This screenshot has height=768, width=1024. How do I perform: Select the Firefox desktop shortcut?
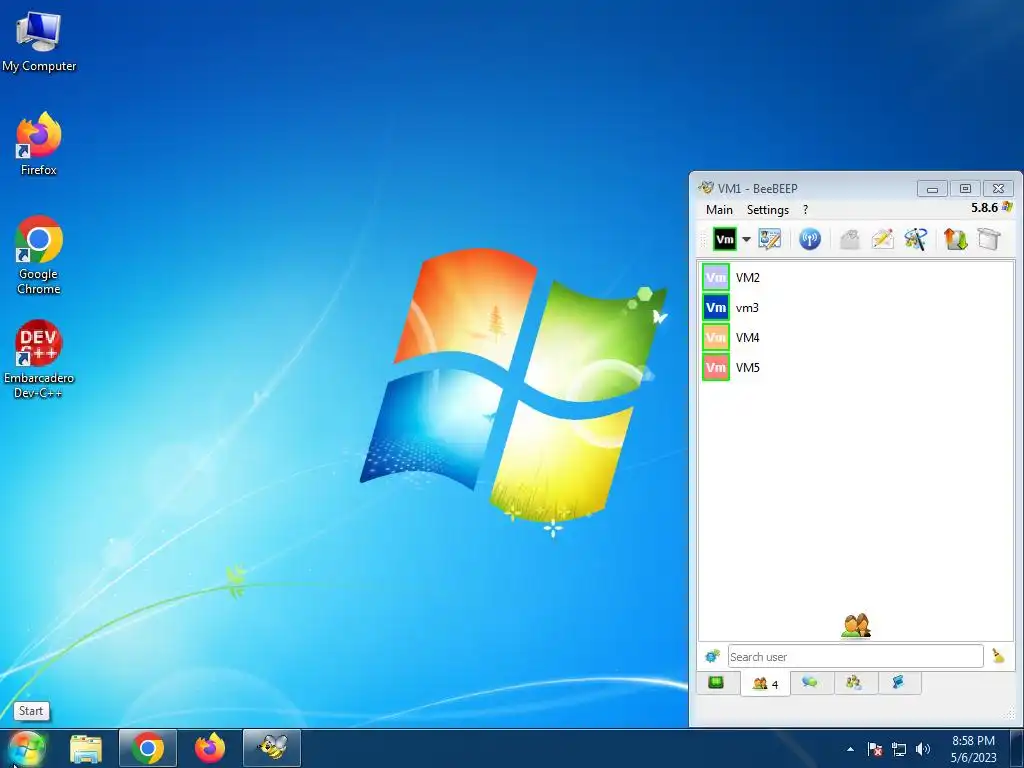[x=39, y=144]
